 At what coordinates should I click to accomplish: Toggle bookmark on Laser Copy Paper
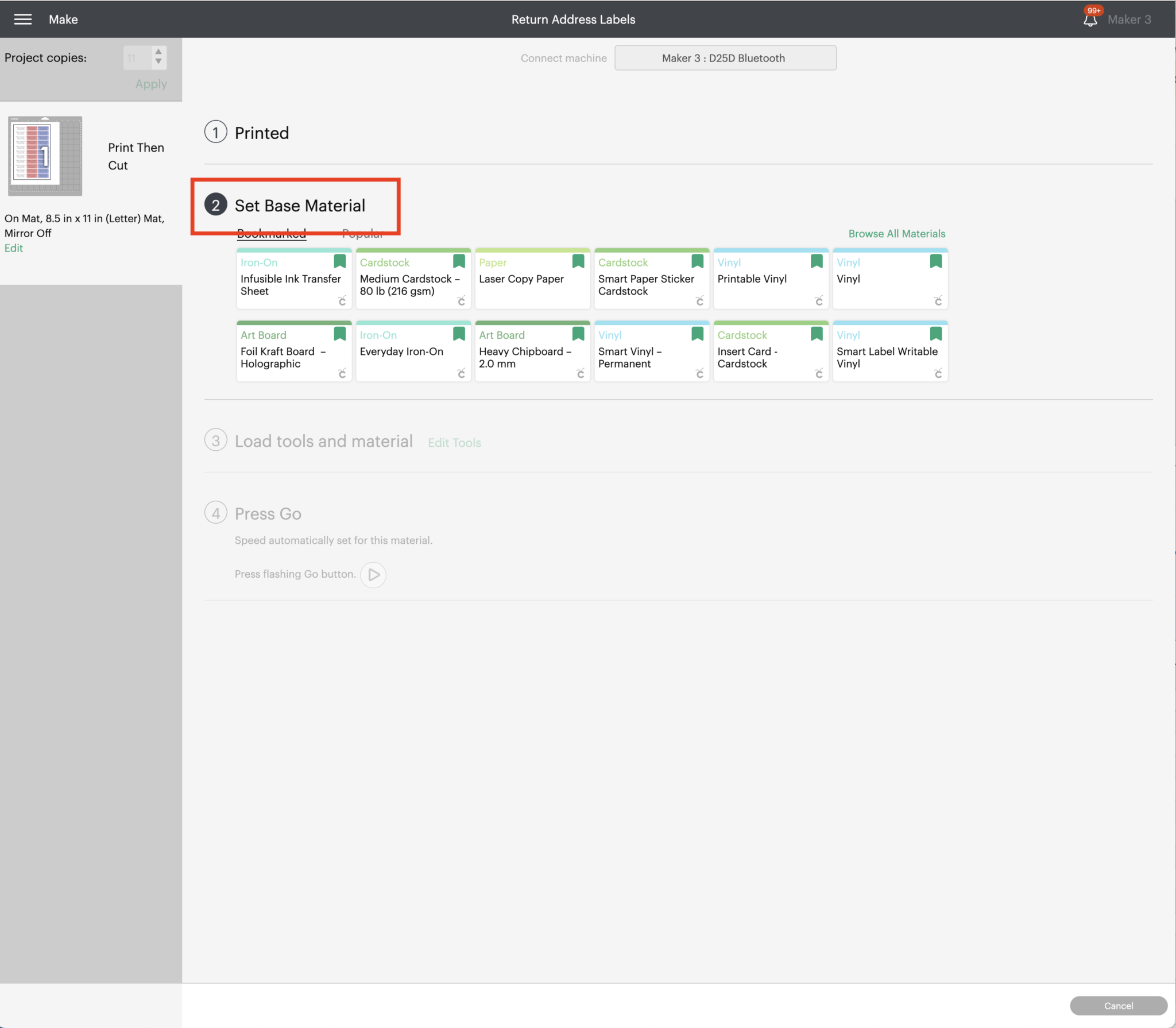[x=578, y=261]
